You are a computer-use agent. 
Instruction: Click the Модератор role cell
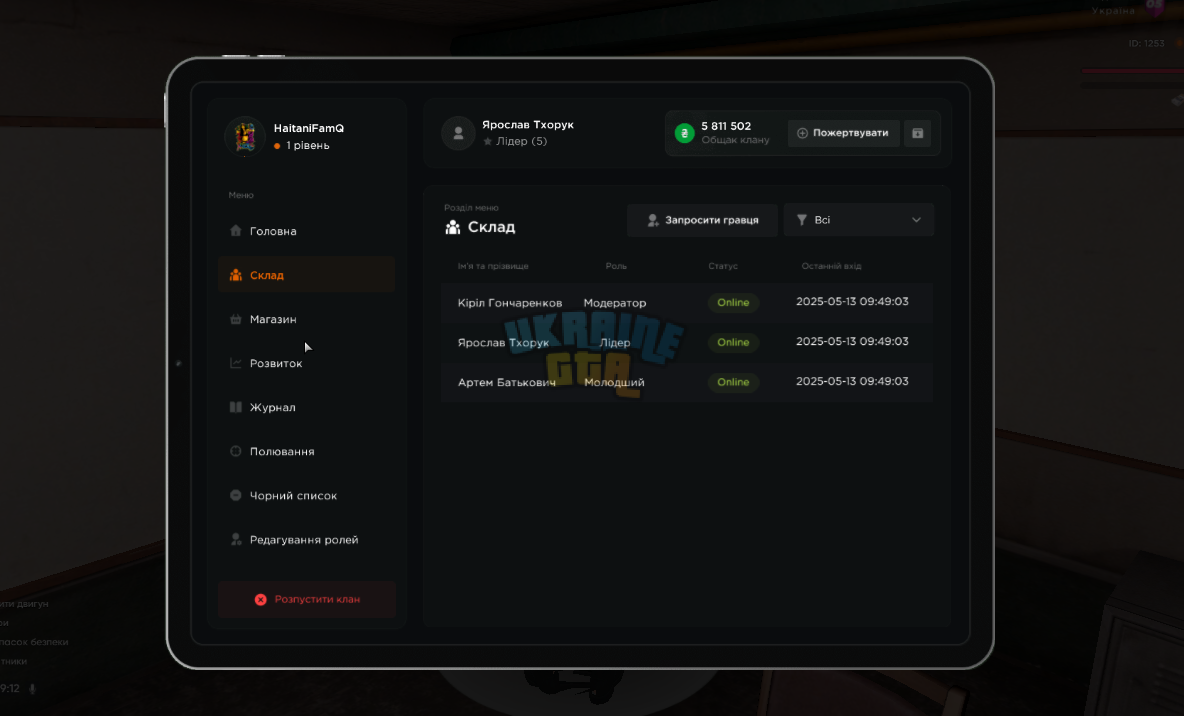[615, 303]
